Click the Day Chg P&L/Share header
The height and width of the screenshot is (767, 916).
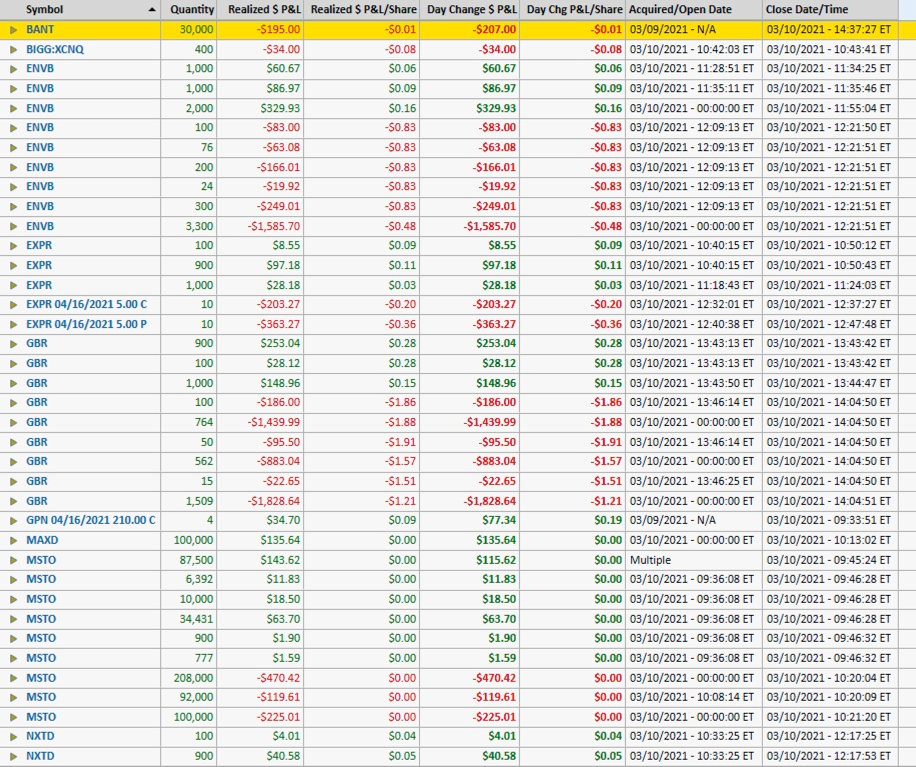click(574, 9)
